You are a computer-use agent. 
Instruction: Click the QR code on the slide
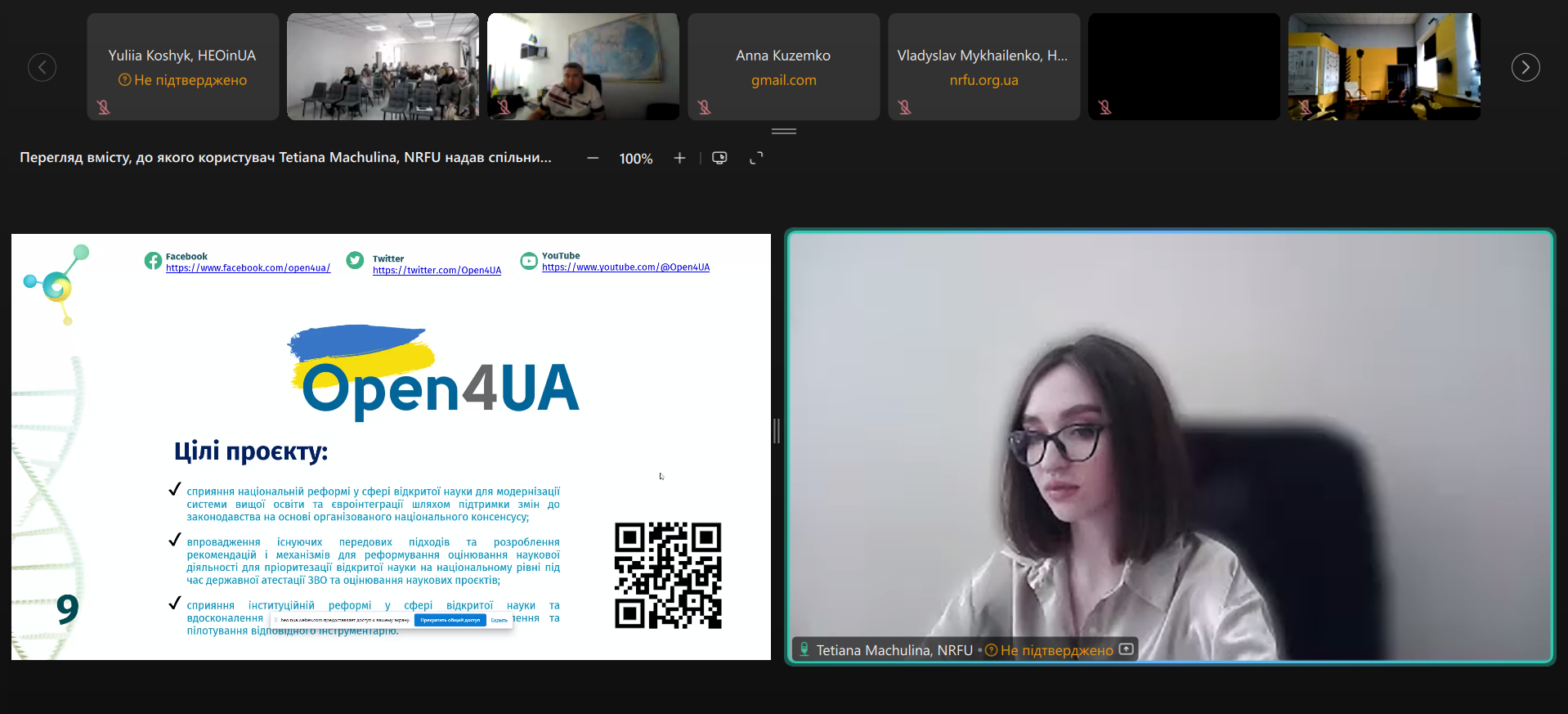click(668, 575)
